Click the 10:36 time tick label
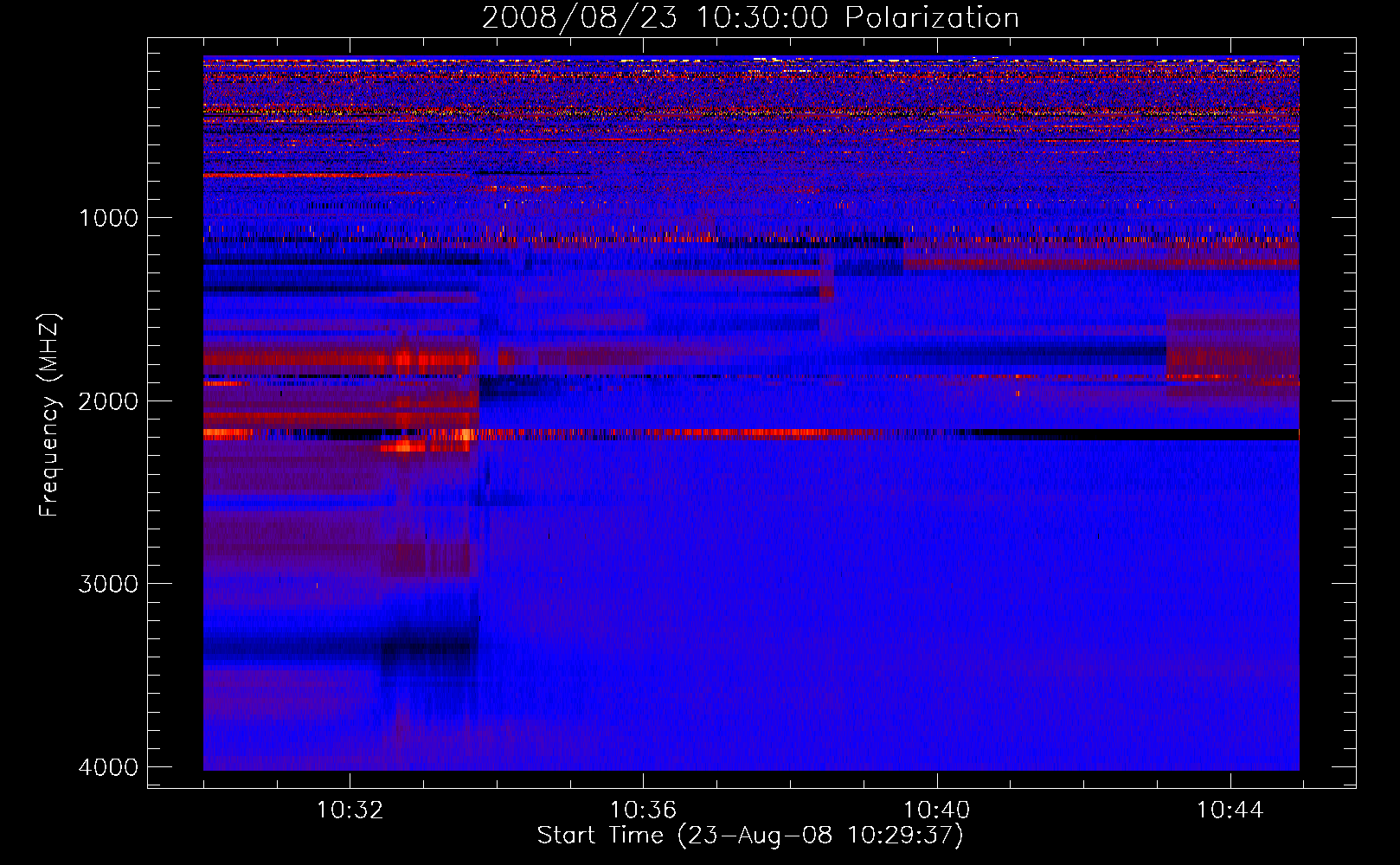The height and width of the screenshot is (865, 1400). pos(643,811)
